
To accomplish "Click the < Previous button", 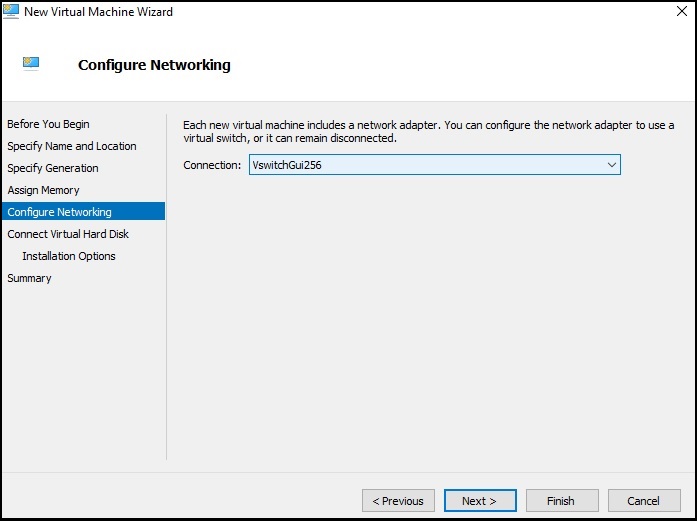I will click(x=398, y=501).
